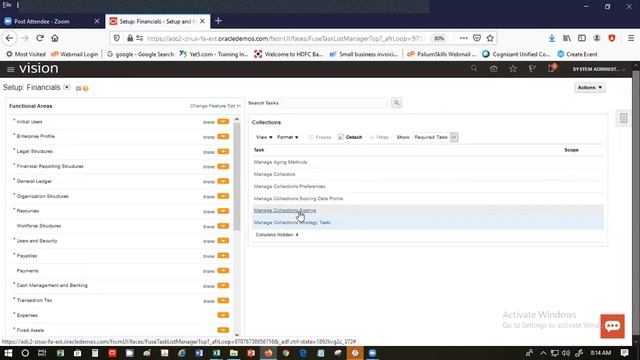Open the Payables shared indicator button
The width and height of the screenshot is (640, 360).
(223, 256)
